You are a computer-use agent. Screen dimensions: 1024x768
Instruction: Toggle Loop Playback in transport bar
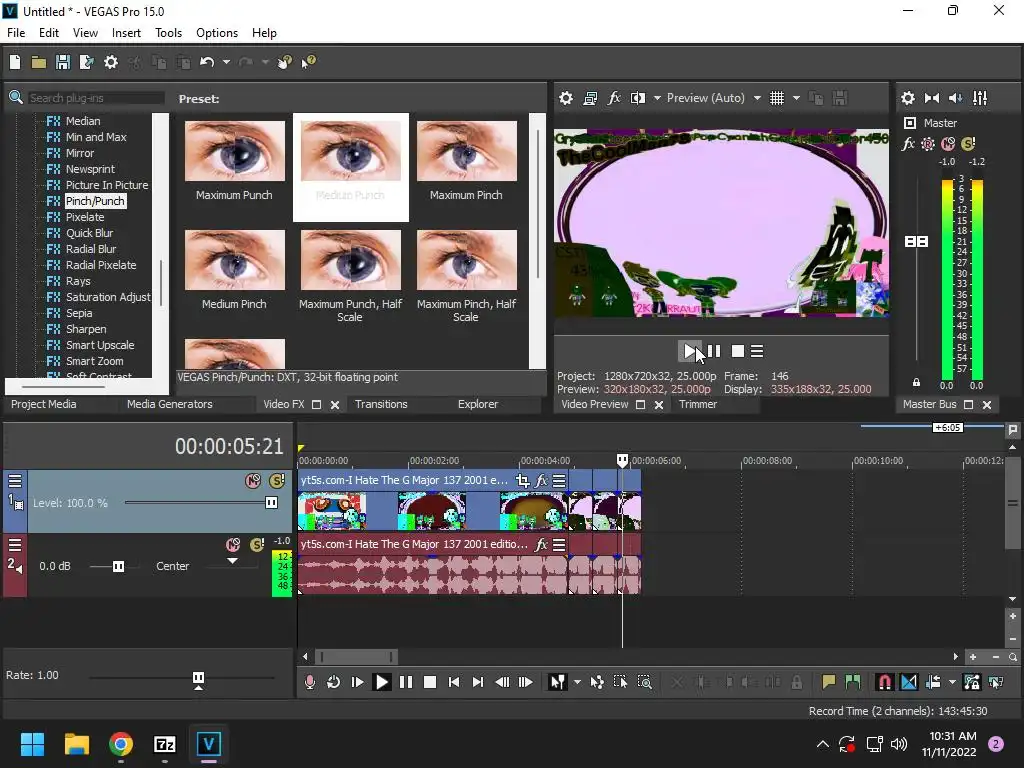(333, 682)
